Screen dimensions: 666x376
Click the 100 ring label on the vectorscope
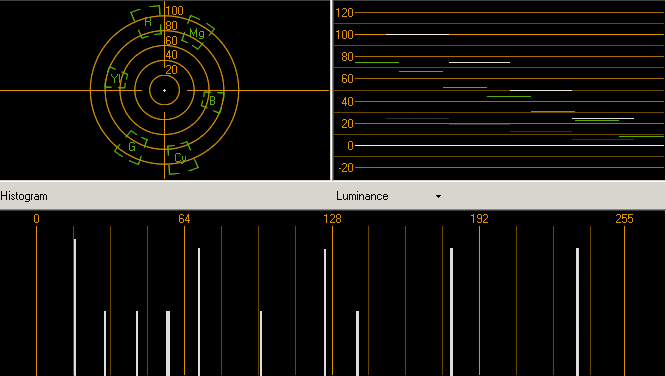pyautogui.click(x=175, y=11)
